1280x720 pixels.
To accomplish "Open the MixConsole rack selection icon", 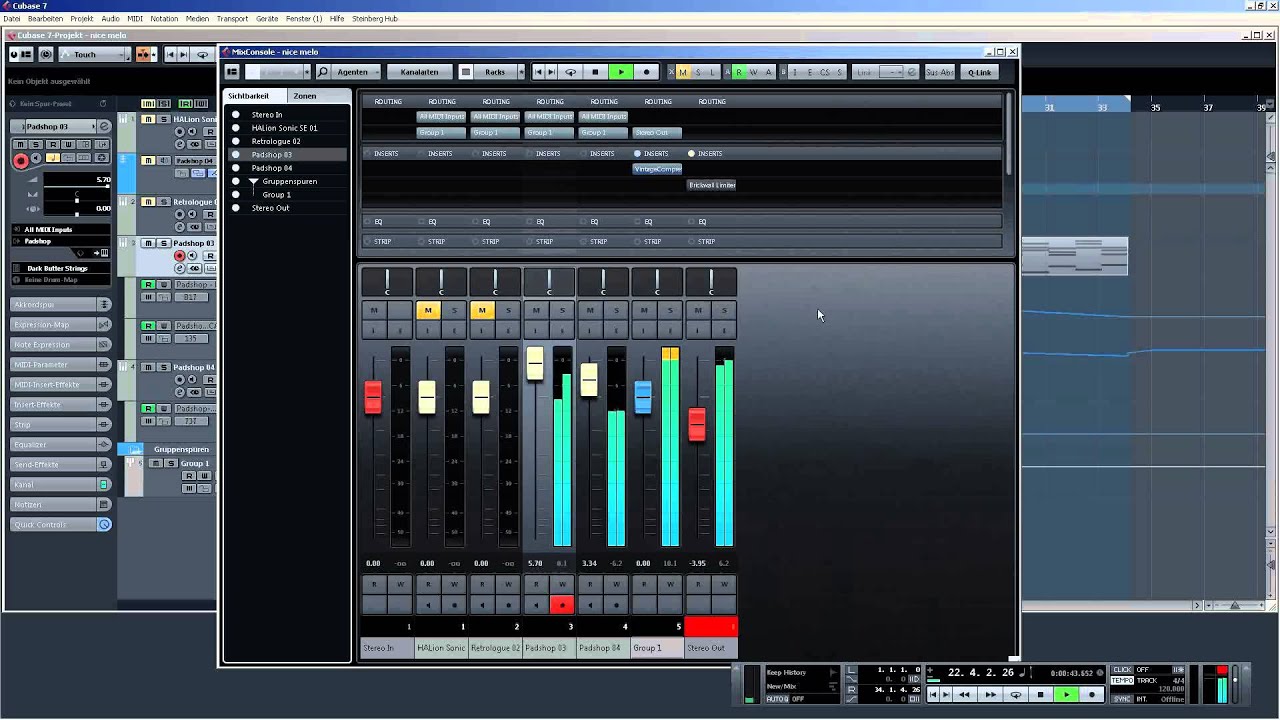I will (466, 72).
